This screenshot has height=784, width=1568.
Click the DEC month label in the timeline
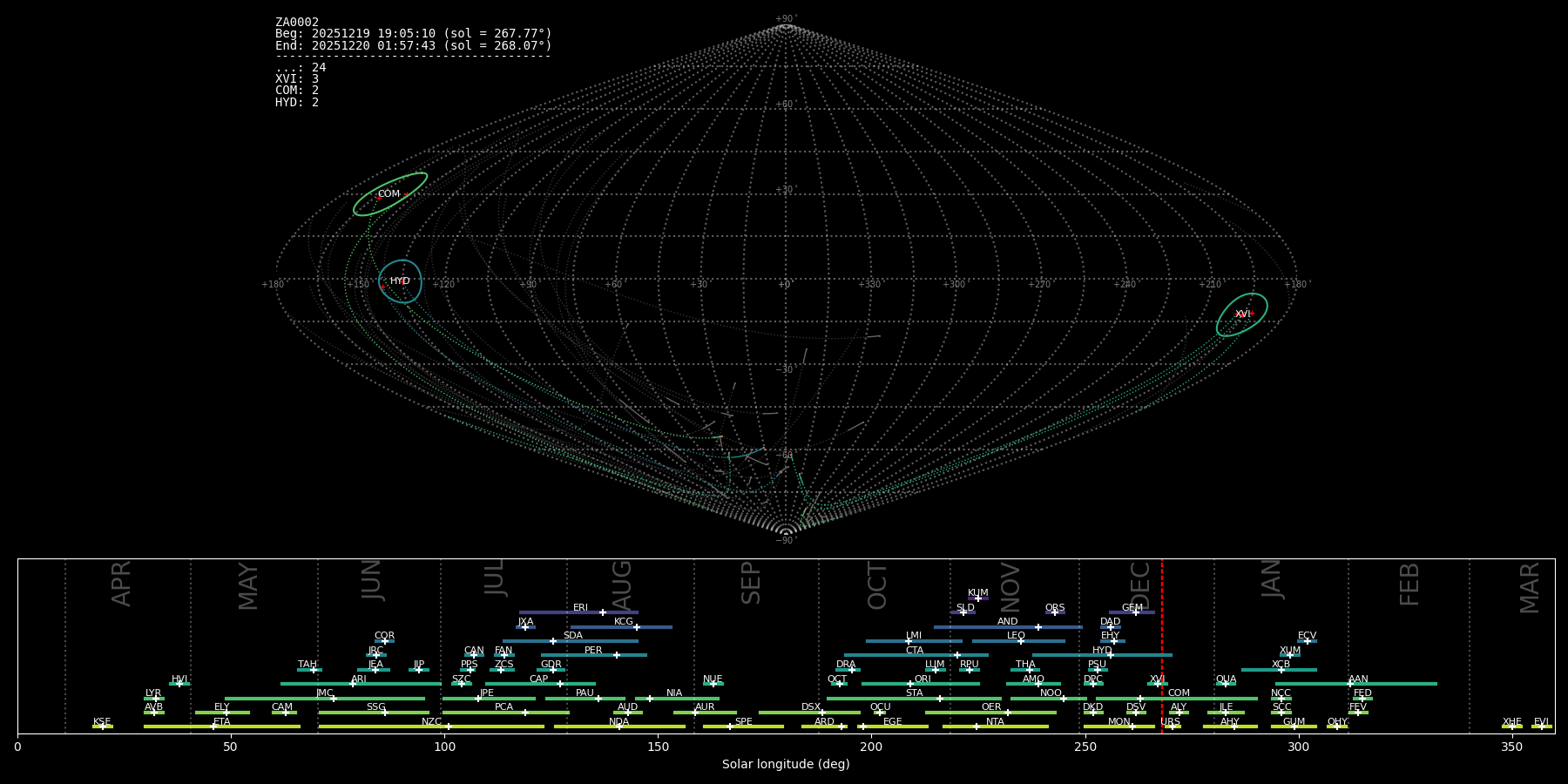click(x=1140, y=585)
